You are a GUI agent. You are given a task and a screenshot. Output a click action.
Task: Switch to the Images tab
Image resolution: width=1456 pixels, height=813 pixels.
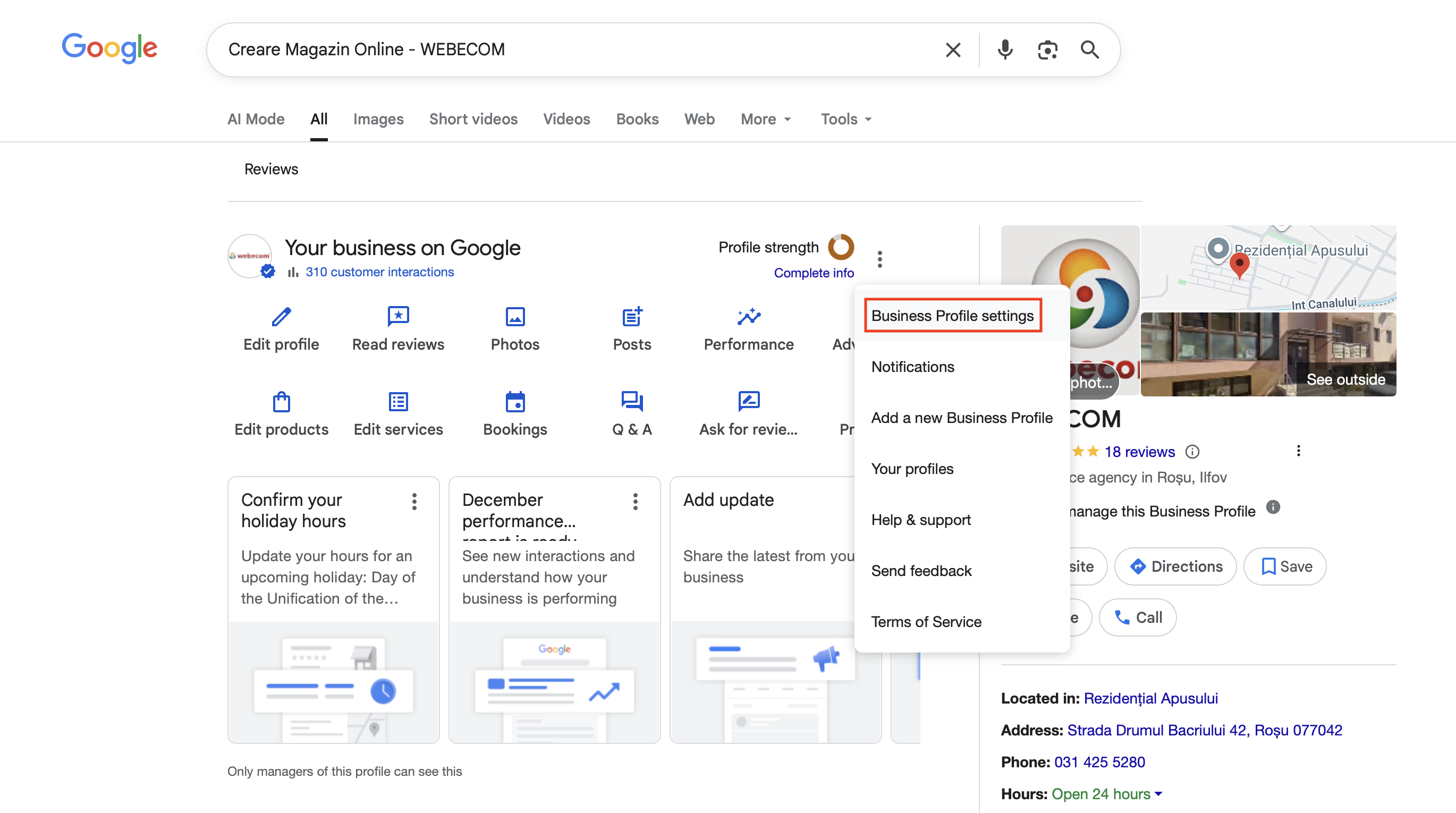(378, 119)
